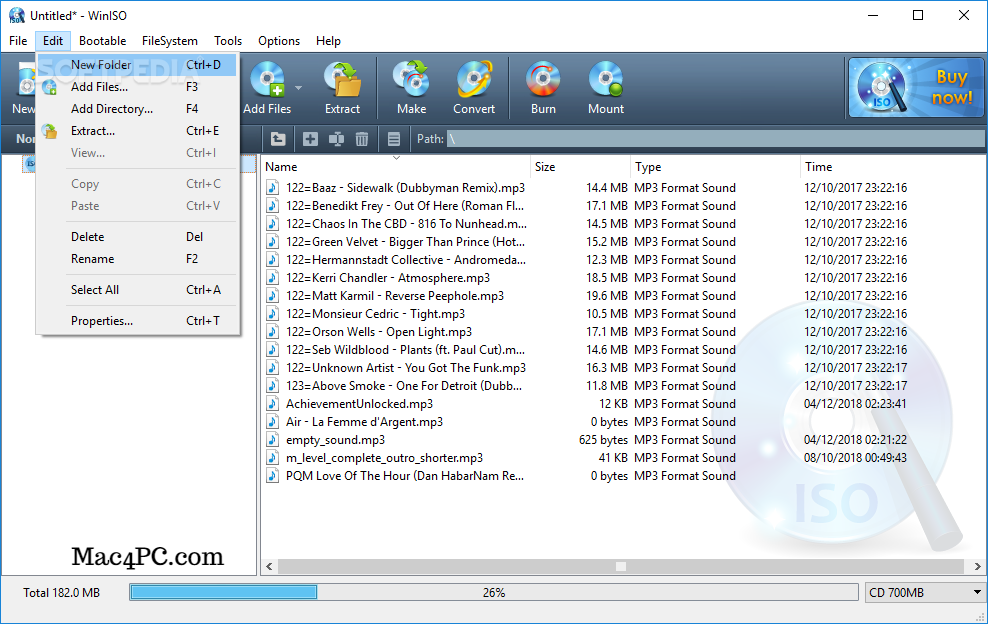Click the Above Smoke track's file icon
This screenshot has width=988, height=624.
click(x=272, y=386)
